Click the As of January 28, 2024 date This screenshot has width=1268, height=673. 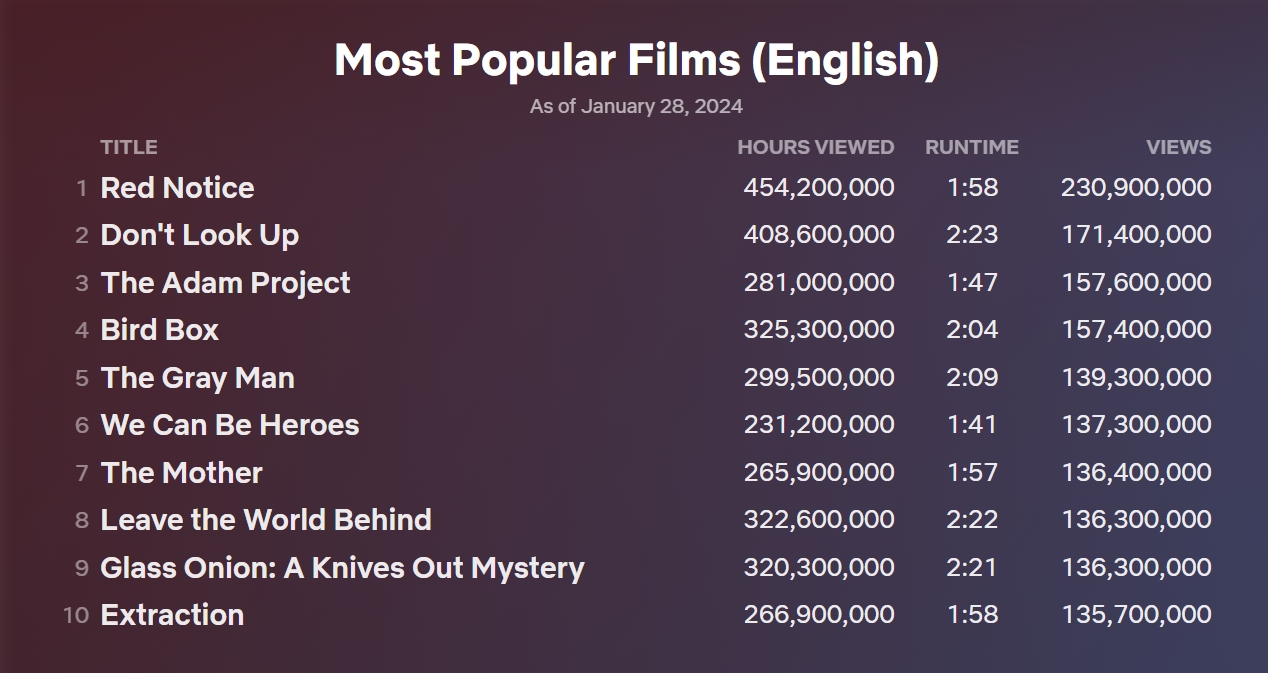pos(636,106)
